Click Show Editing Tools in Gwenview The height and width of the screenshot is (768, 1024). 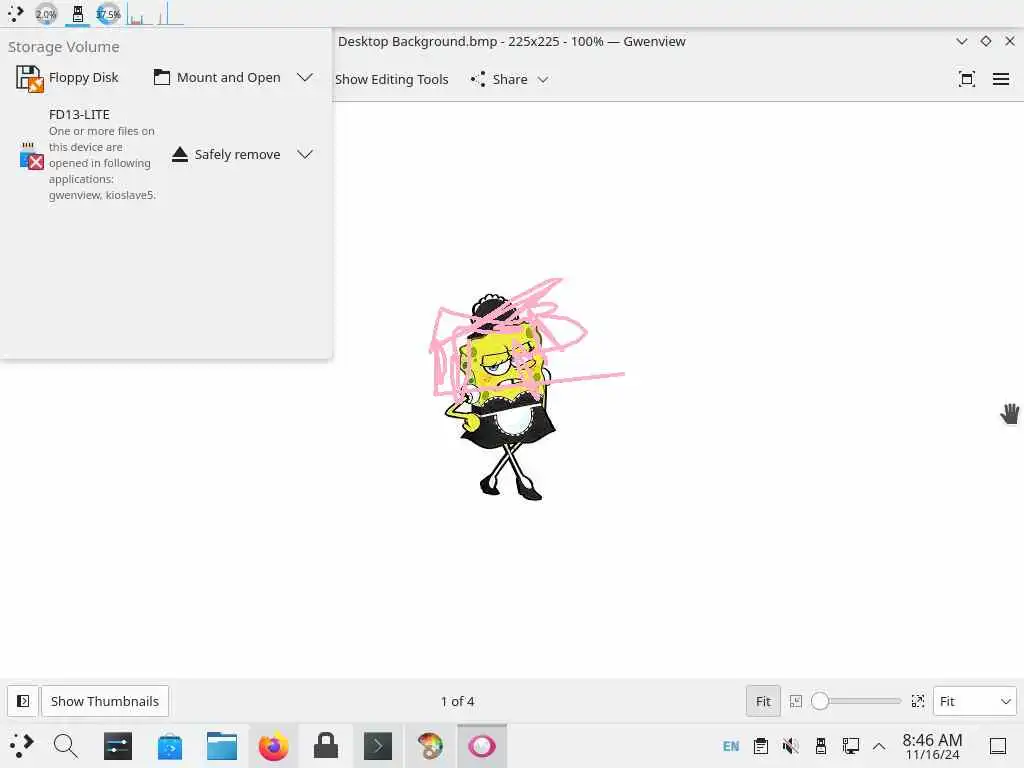(391, 80)
